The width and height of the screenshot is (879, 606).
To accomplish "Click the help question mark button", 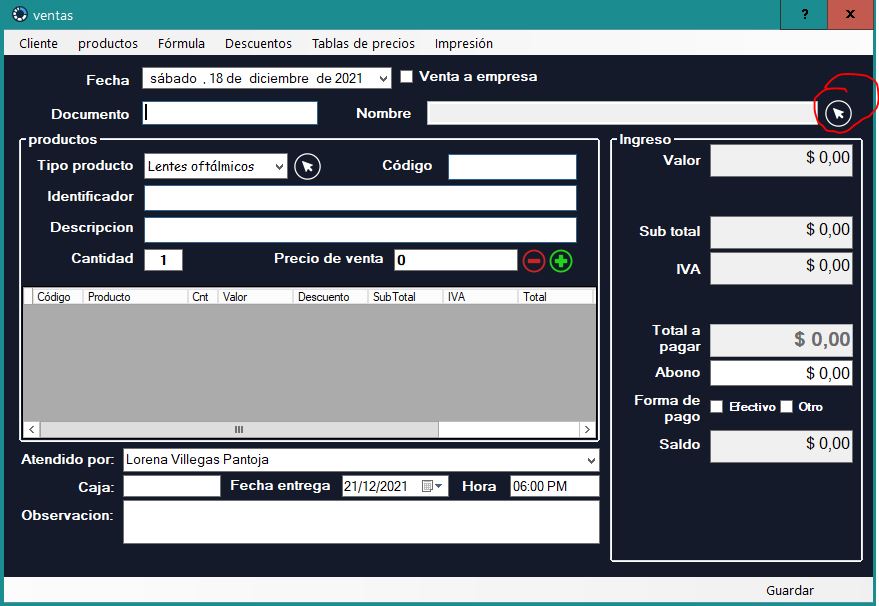I will (804, 15).
